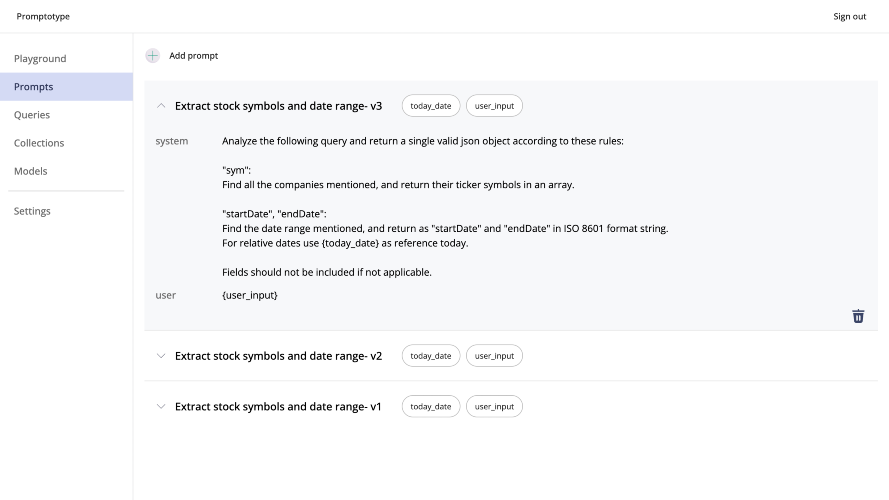
Task: Sign out of Promptotype
Action: pos(849,16)
